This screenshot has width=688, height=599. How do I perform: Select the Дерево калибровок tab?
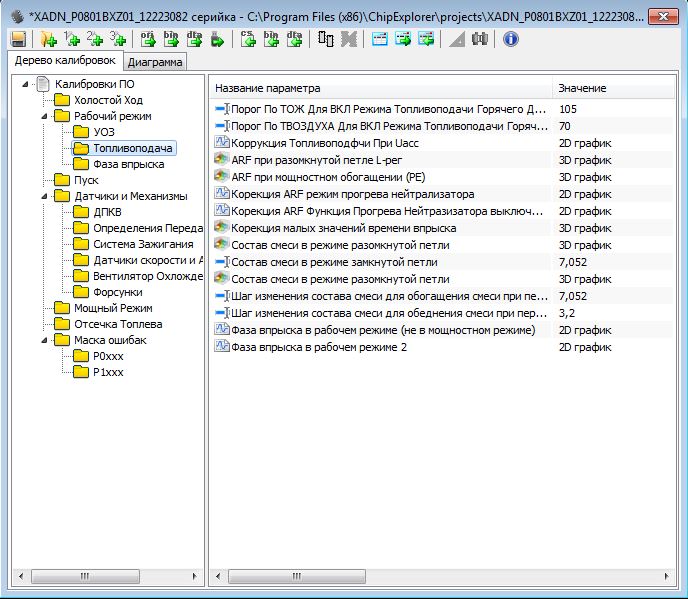point(65,62)
